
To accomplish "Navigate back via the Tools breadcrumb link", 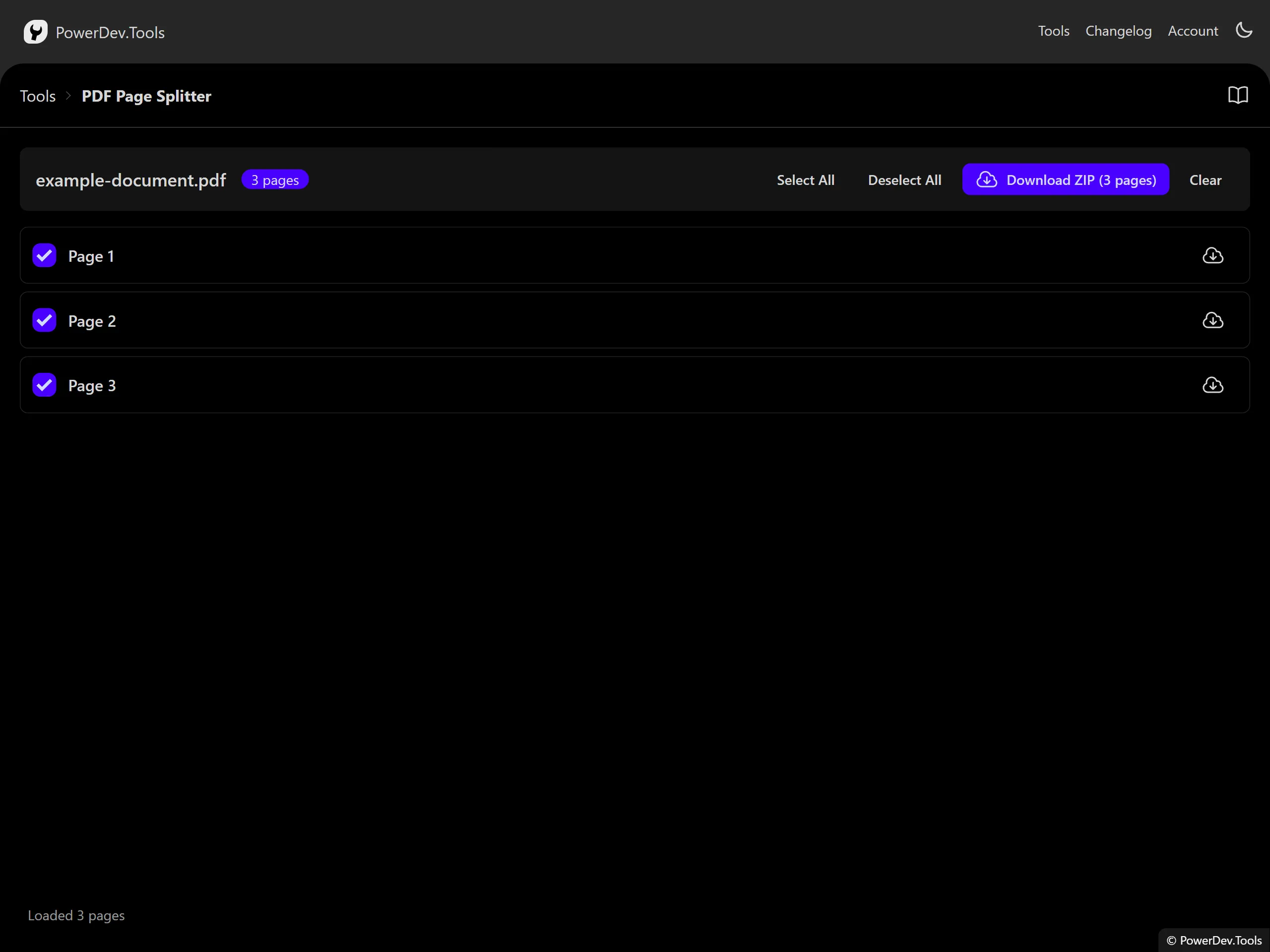I will pos(37,96).
